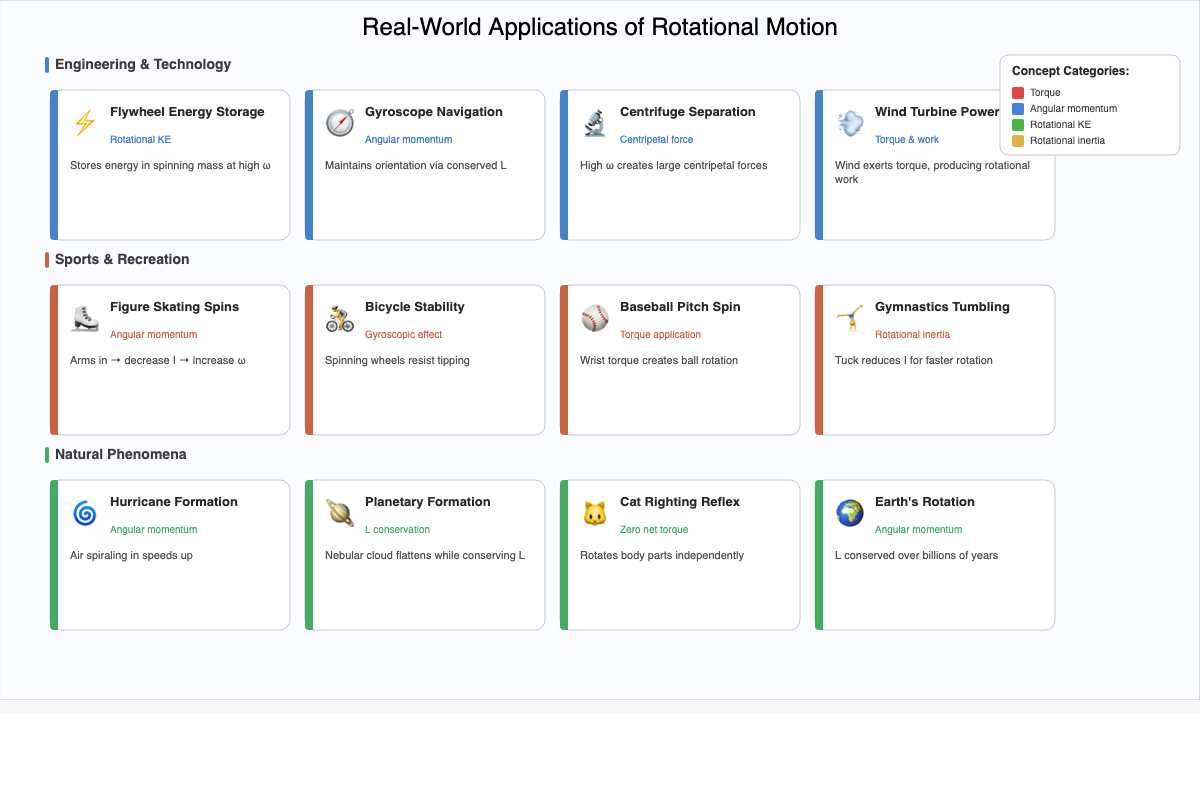This screenshot has width=1200, height=800.
Task: Click the ice skate icon on Figure Skating Spins
Action: pos(84,317)
